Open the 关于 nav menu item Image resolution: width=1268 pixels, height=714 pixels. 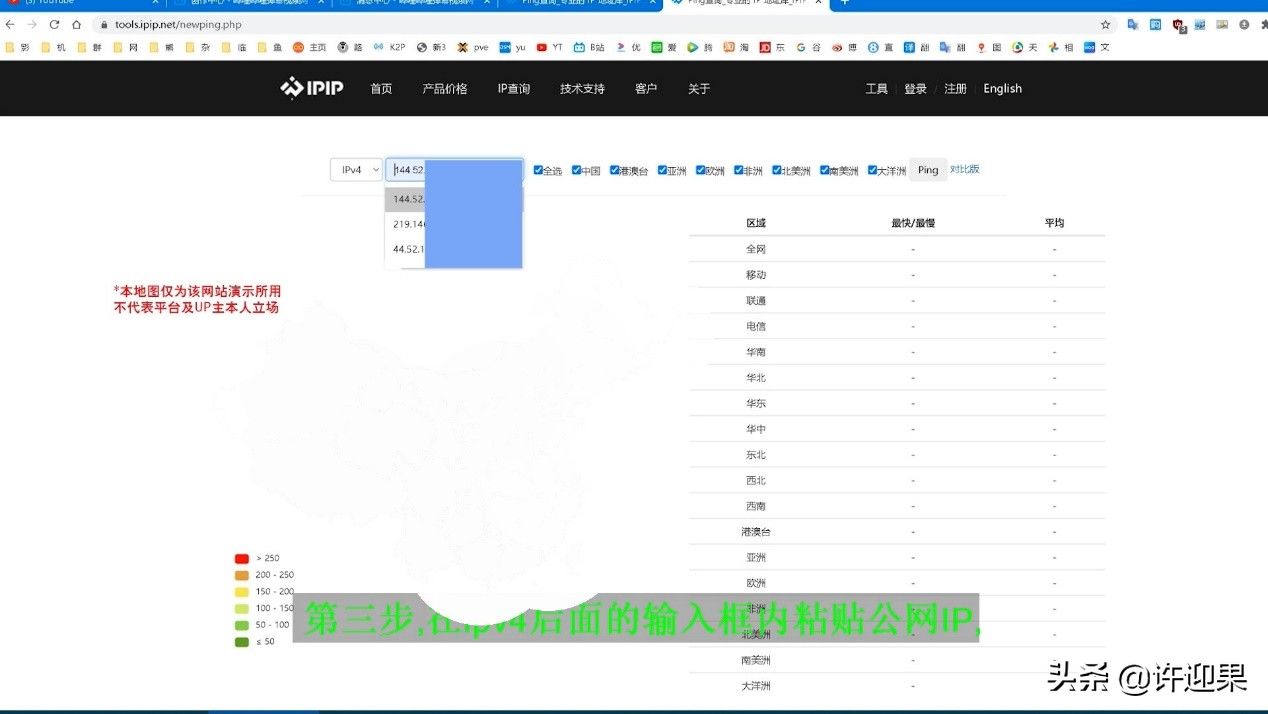pos(699,89)
